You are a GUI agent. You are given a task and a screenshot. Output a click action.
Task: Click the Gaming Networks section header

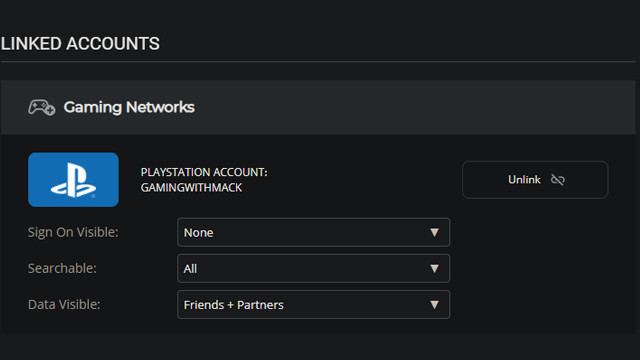(318, 107)
